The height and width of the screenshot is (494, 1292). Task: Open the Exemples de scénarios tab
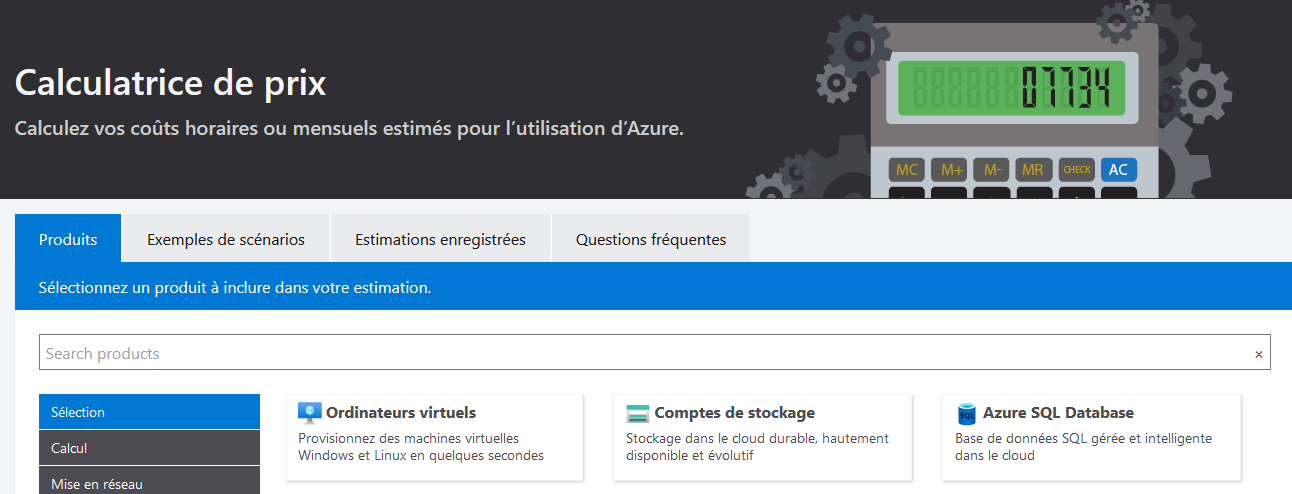[226, 239]
